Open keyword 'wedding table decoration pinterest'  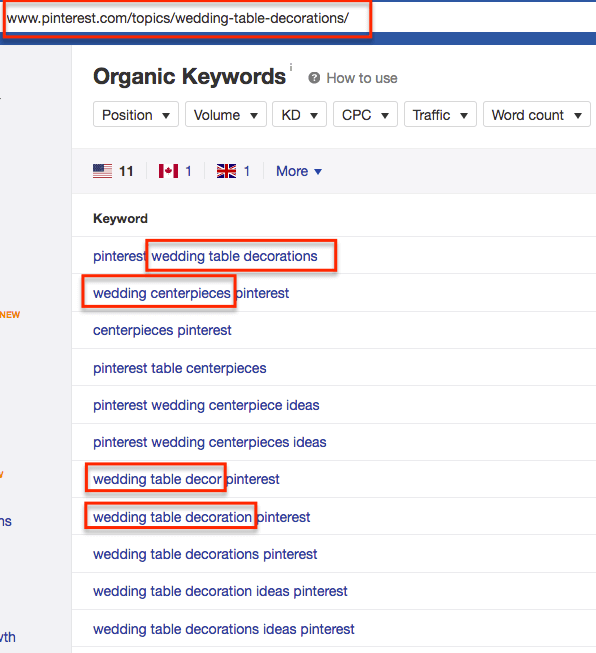tap(202, 517)
